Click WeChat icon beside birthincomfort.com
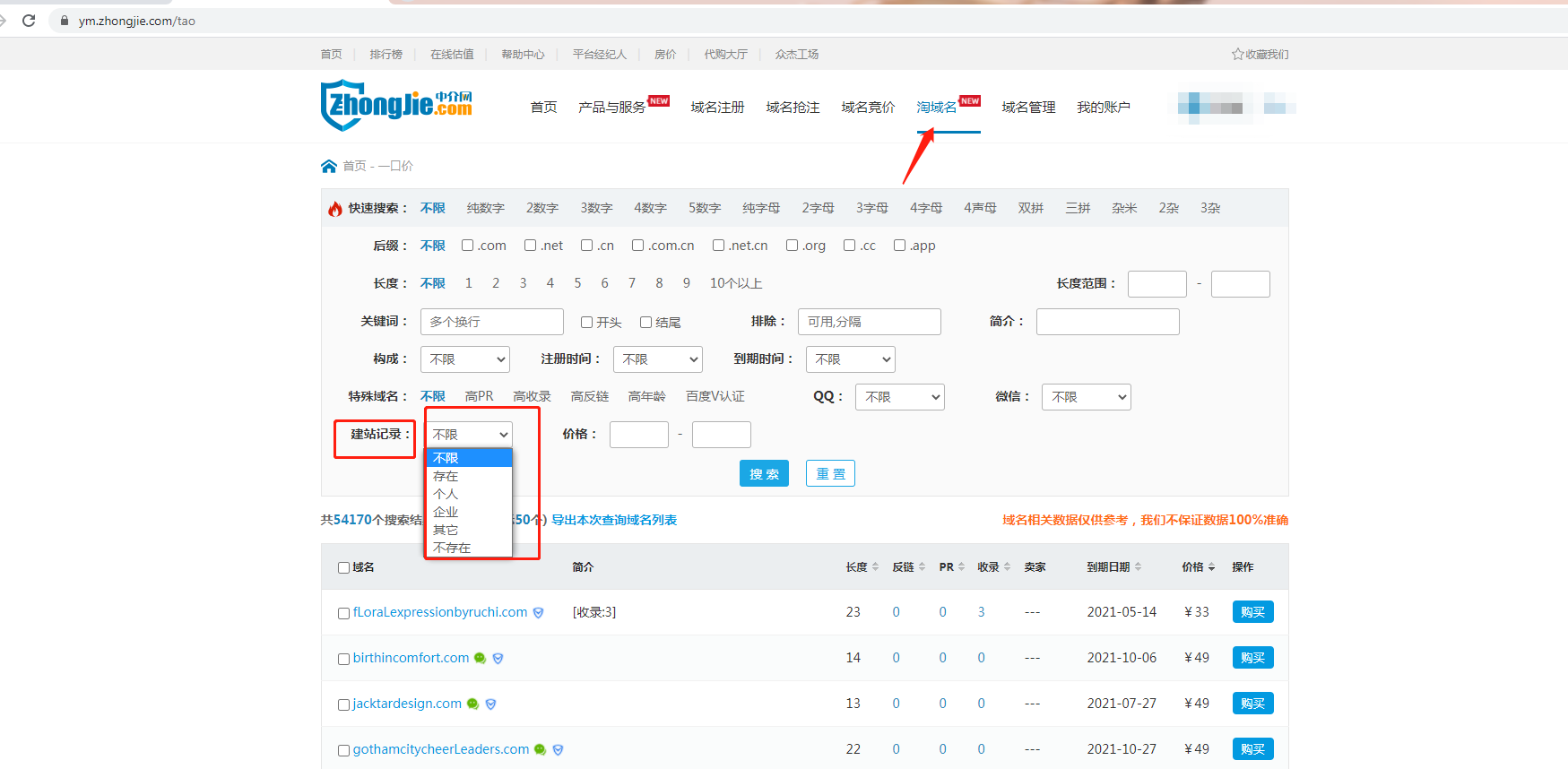This screenshot has width=1568, height=769. [480, 659]
